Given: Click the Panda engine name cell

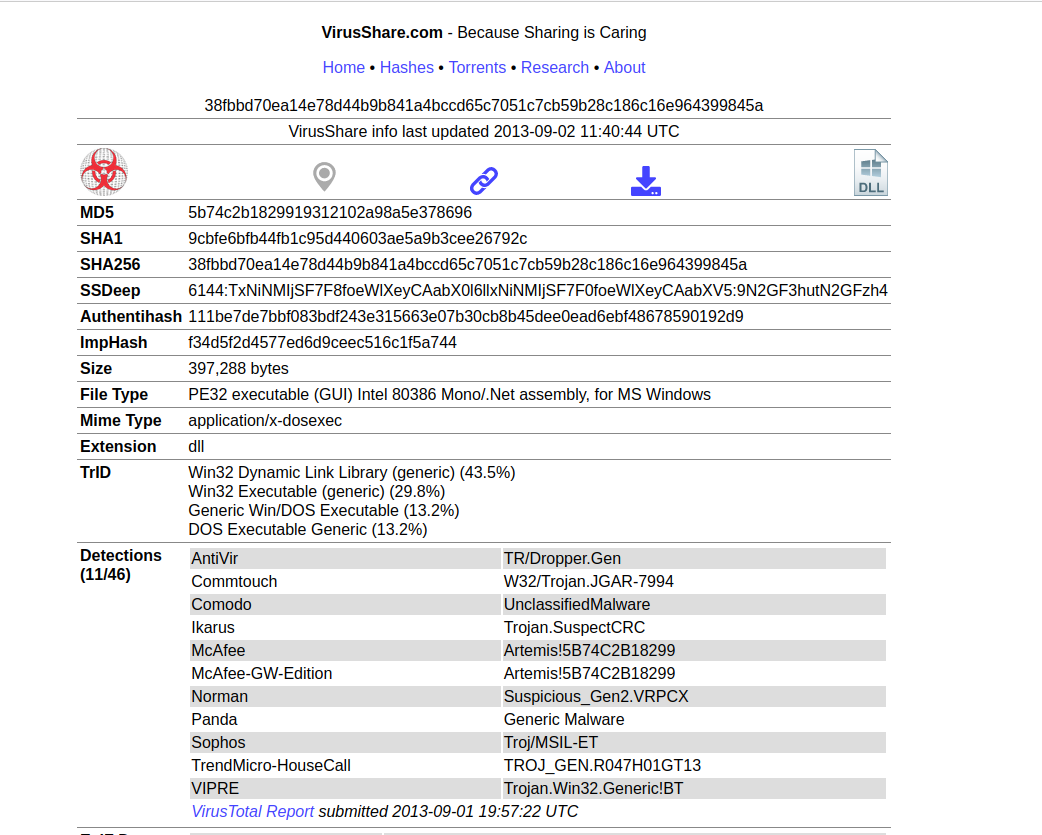Looking at the screenshot, I should click(x=345, y=719).
